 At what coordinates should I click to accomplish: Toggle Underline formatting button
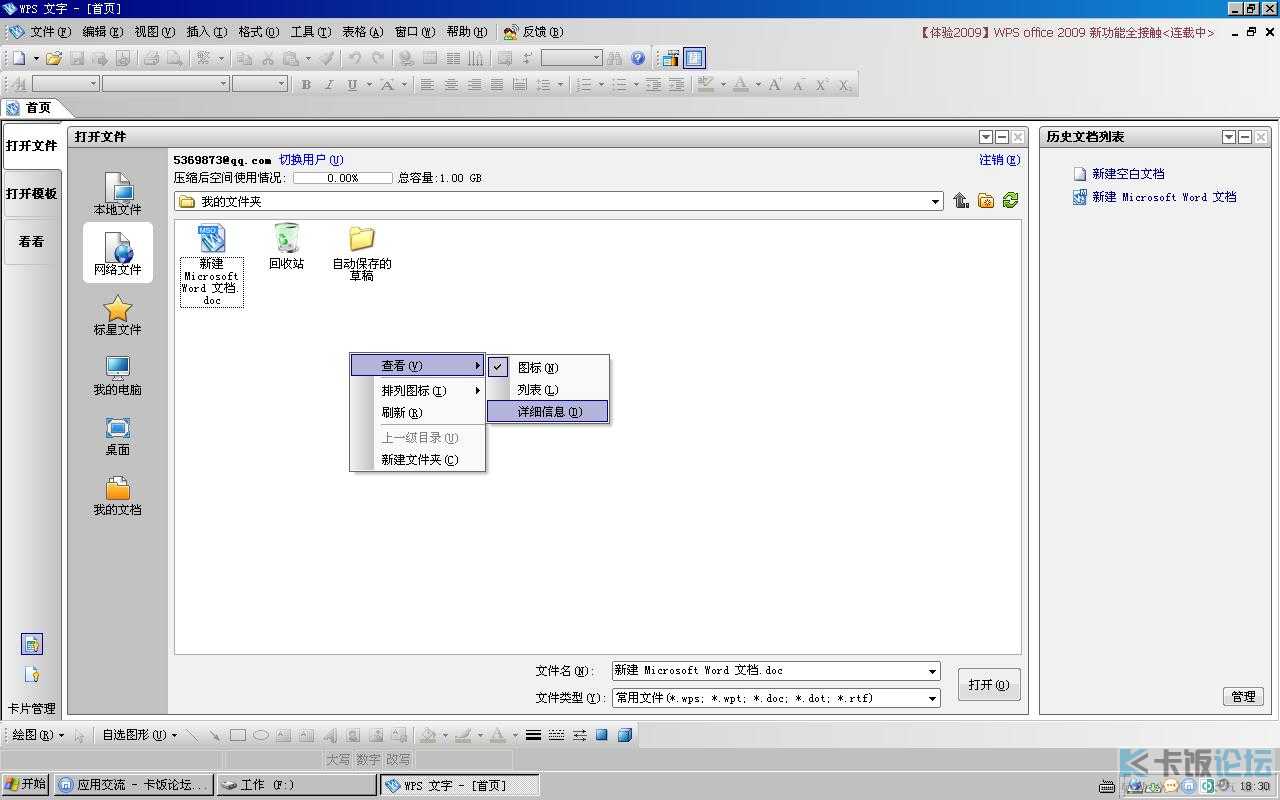click(352, 85)
